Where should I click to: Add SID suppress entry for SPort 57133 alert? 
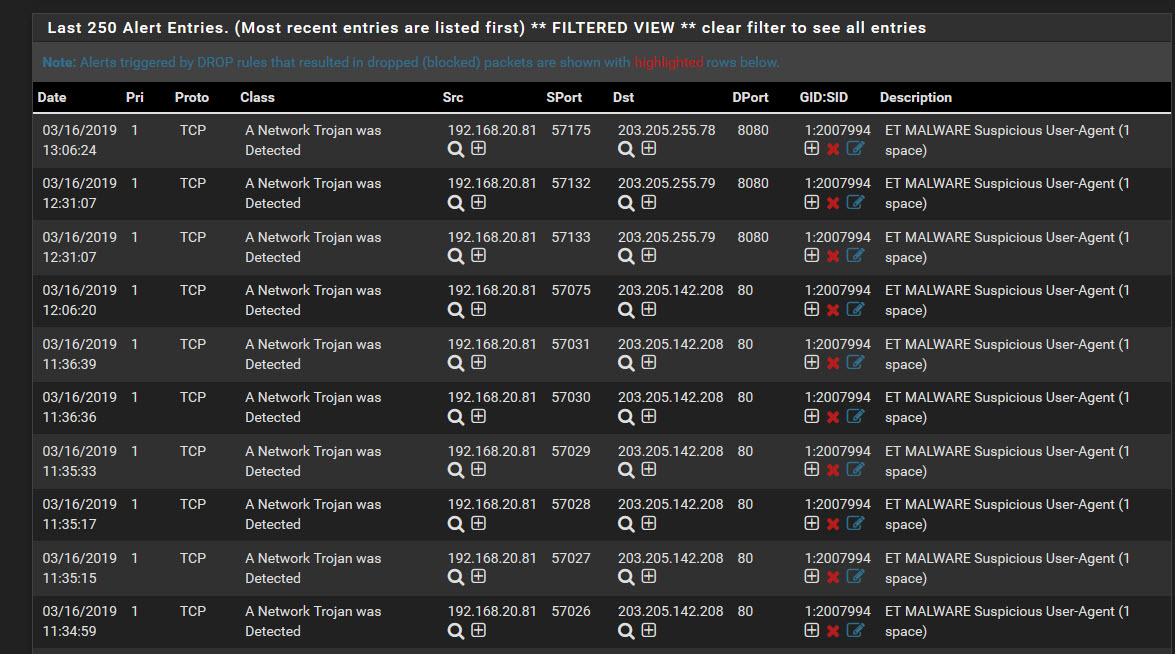point(812,255)
